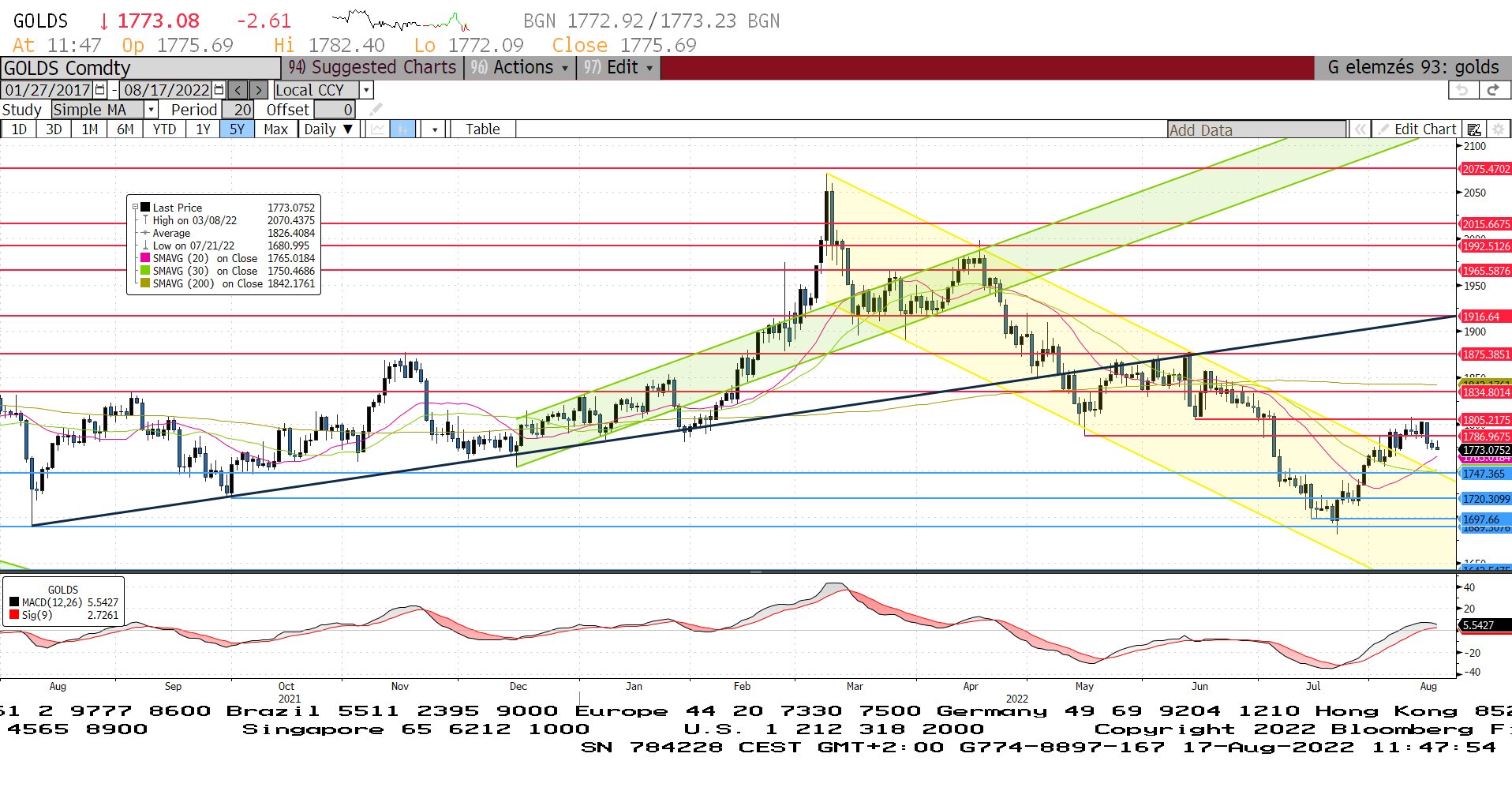Image resolution: width=1512 pixels, height=791 pixels.
Task: Click the G elemzés 93: golds tab
Action: point(1413,67)
